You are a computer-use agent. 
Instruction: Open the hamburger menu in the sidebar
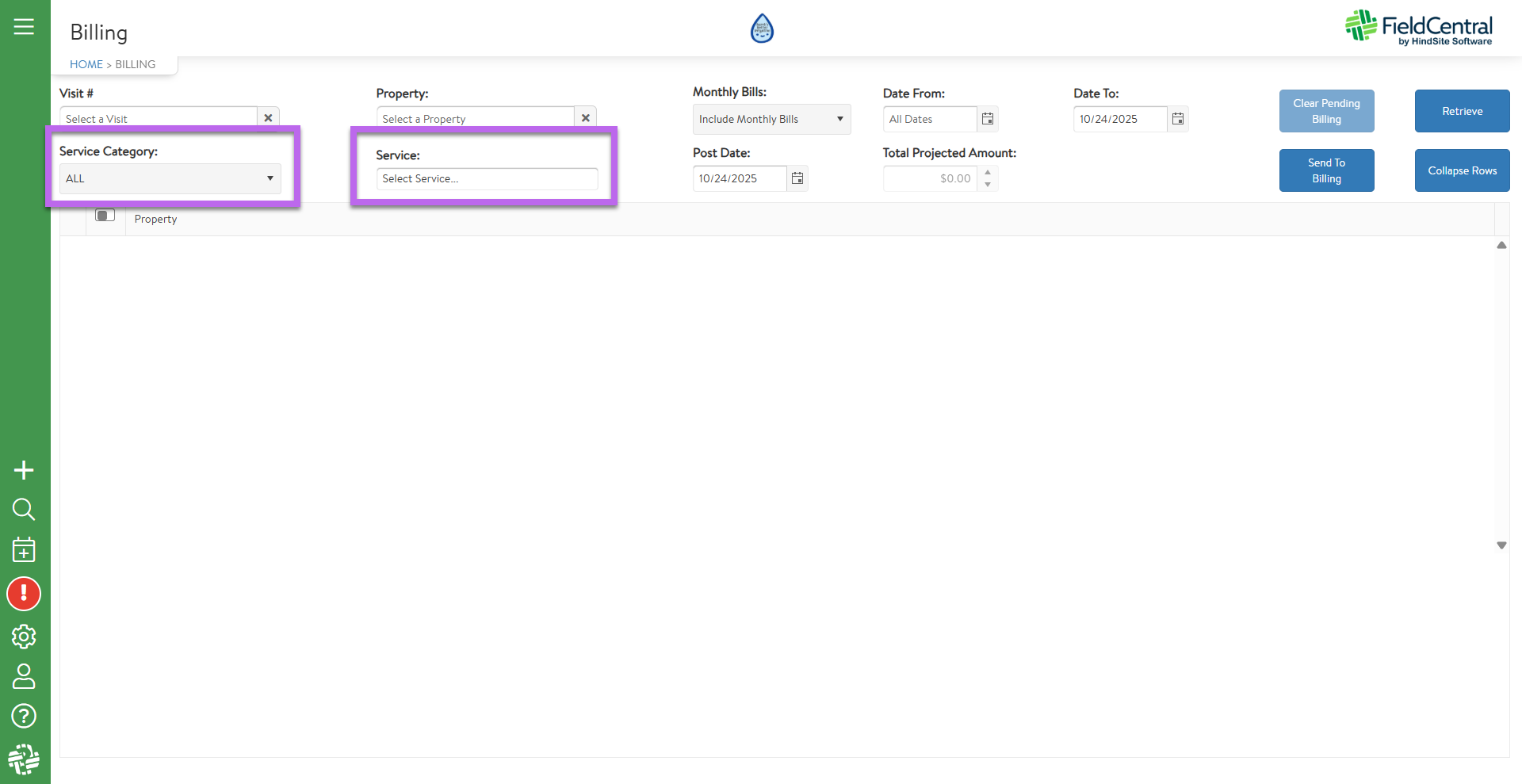pos(24,27)
